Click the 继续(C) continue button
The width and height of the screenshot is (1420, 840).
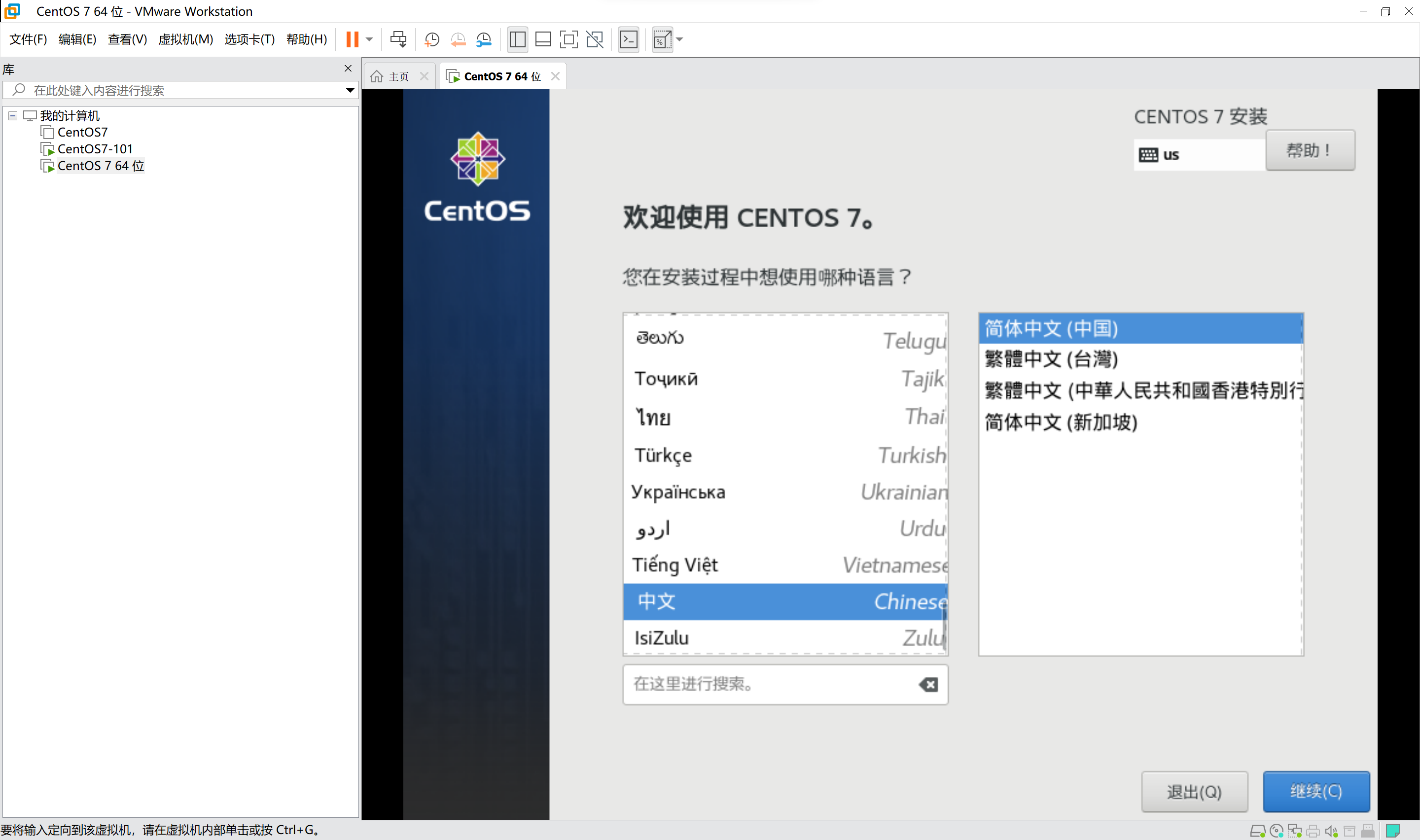click(x=1316, y=791)
